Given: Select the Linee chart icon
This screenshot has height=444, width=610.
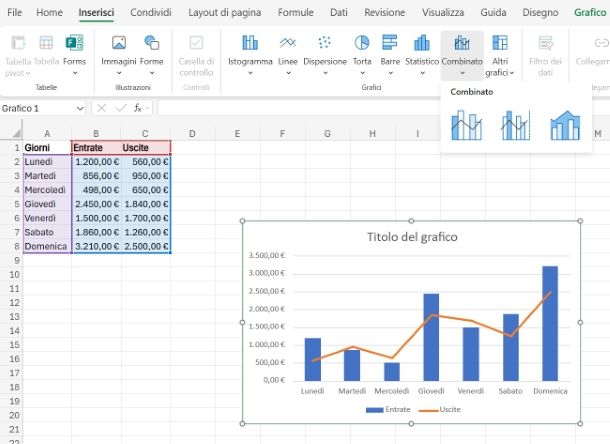Looking at the screenshot, I should (x=287, y=43).
